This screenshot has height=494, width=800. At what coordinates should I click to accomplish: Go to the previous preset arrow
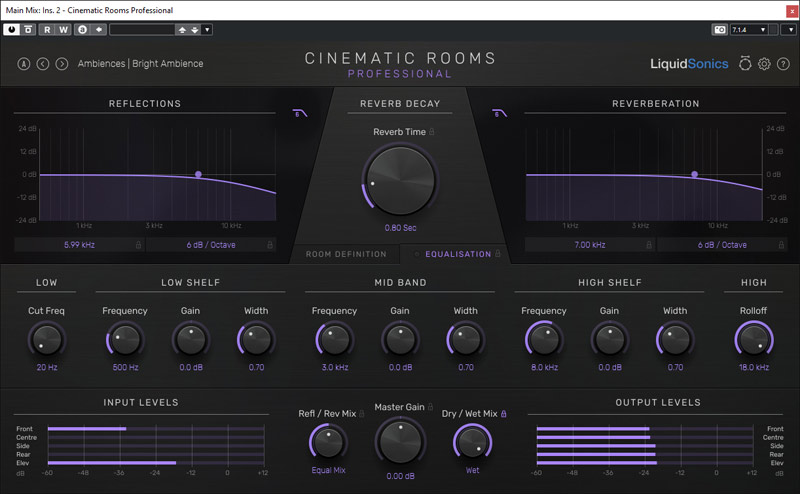coord(42,64)
